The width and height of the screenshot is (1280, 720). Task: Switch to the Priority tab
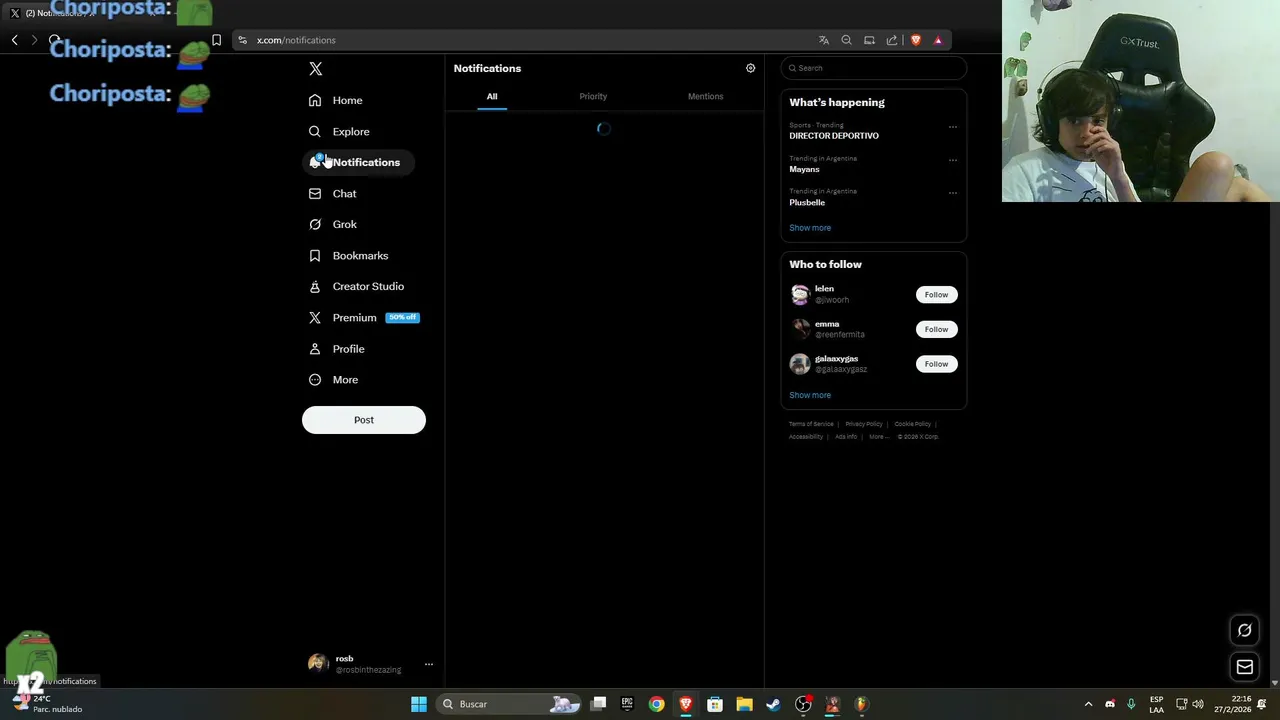point(593,96)
